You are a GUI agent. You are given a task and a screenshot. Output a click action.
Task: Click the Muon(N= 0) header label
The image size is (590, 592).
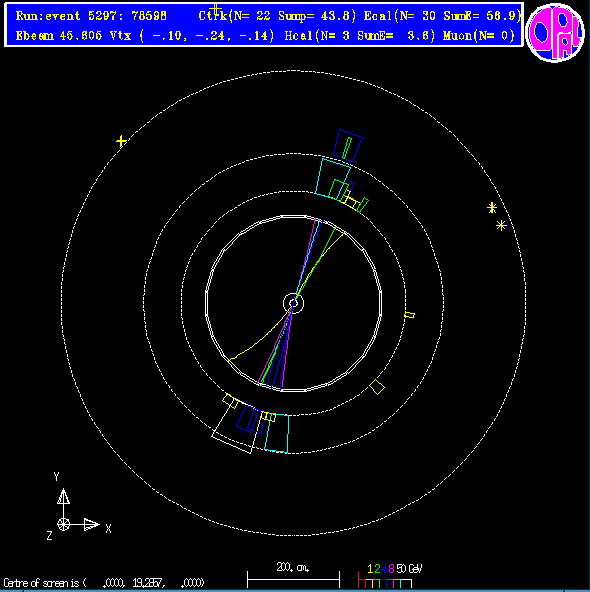tap(479, 36)
